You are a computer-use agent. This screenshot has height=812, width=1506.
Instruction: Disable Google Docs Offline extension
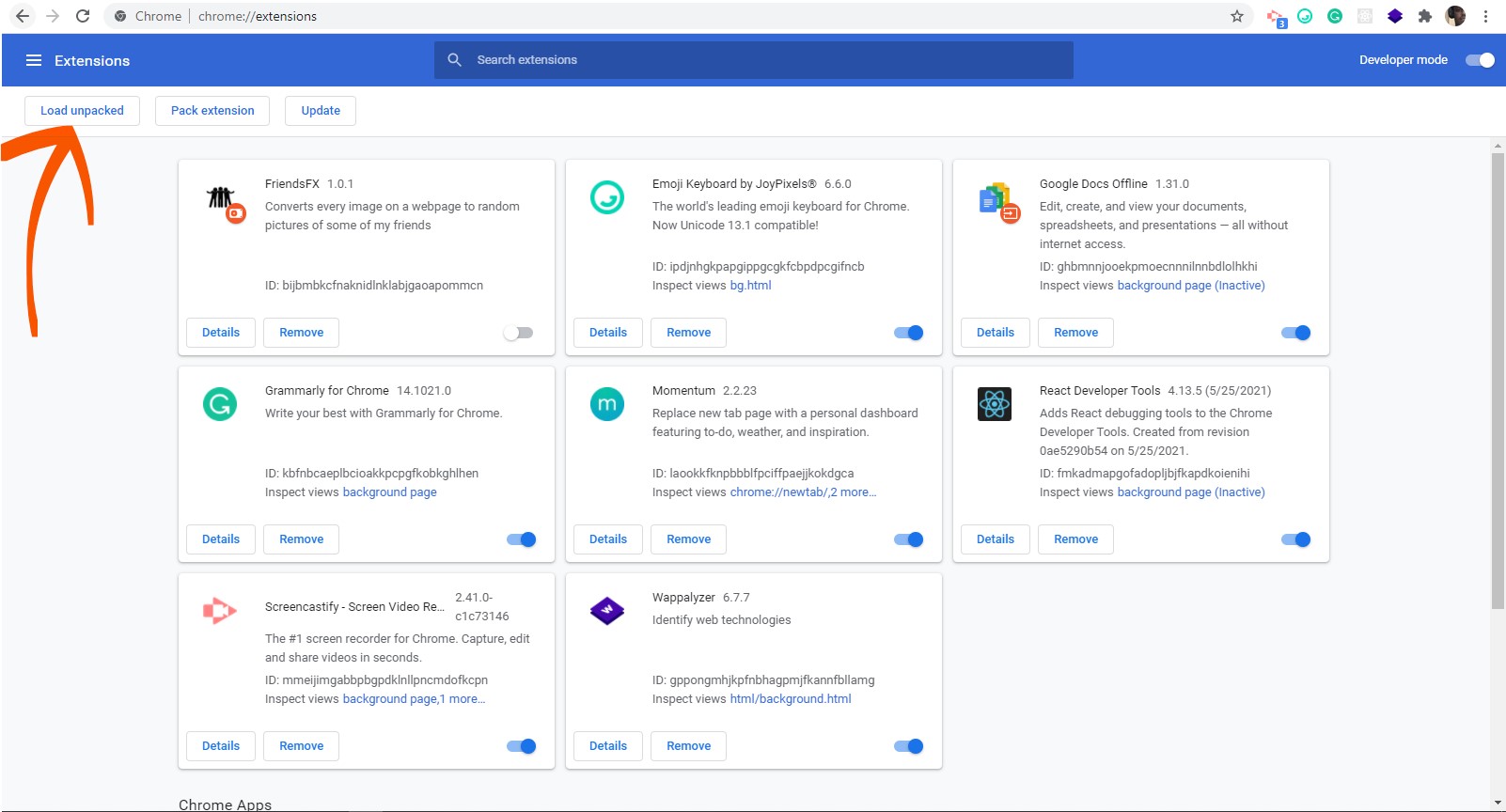[1296, 333]
